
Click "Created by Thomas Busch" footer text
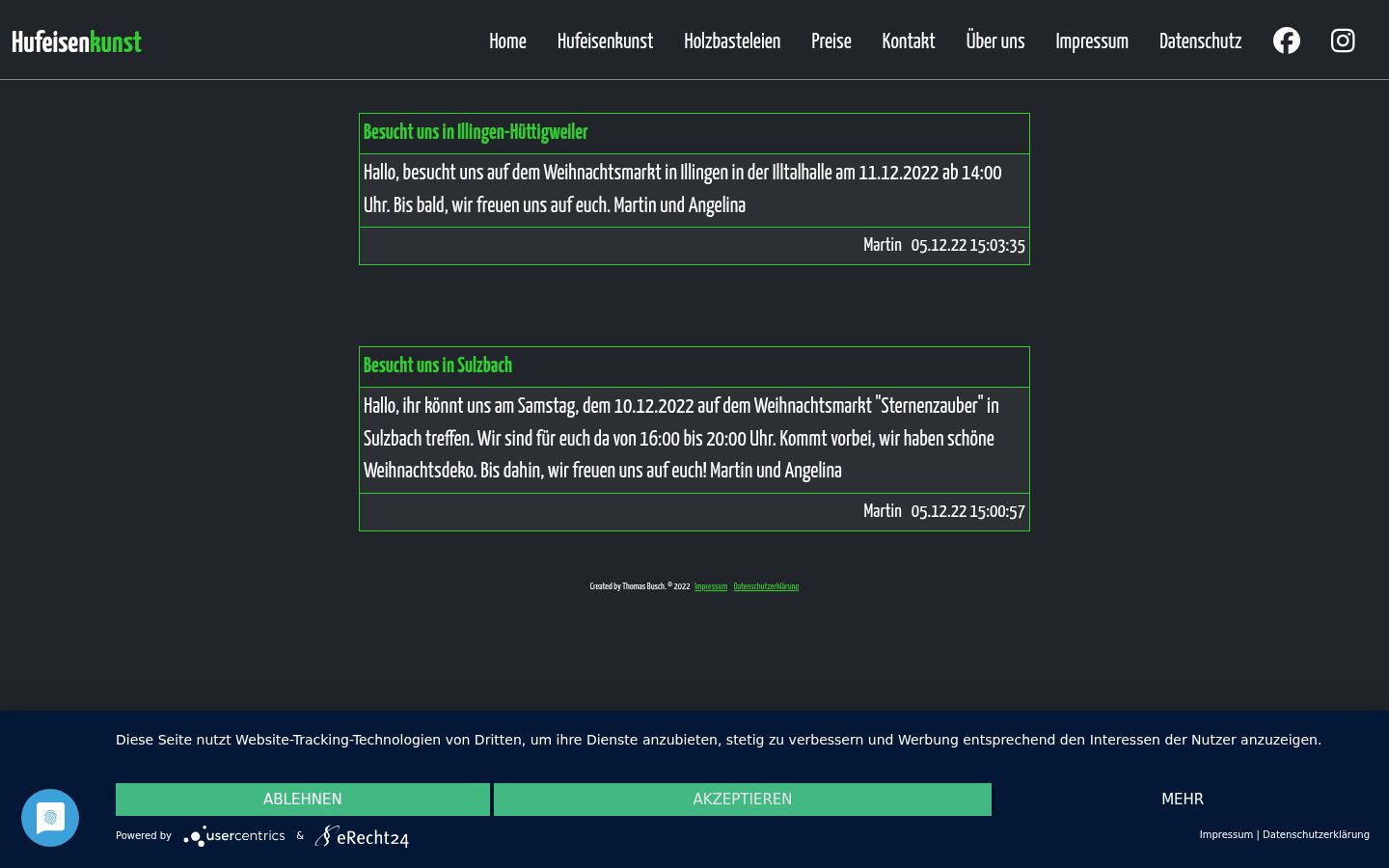tap(640, 586)
